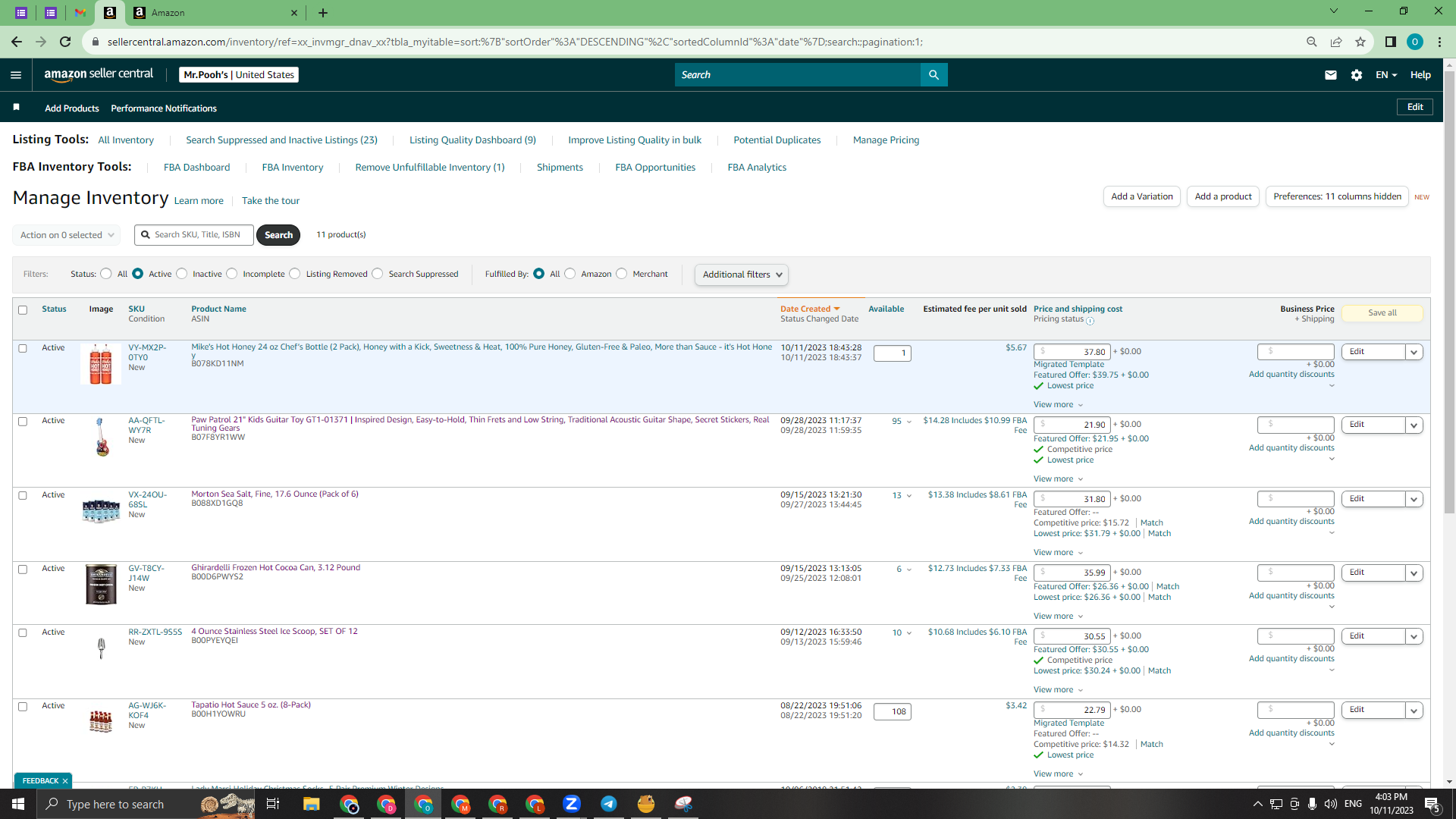Viewport: 1456px width, 819px height.
Task: Open the browser share icon
Action: 1336,42
